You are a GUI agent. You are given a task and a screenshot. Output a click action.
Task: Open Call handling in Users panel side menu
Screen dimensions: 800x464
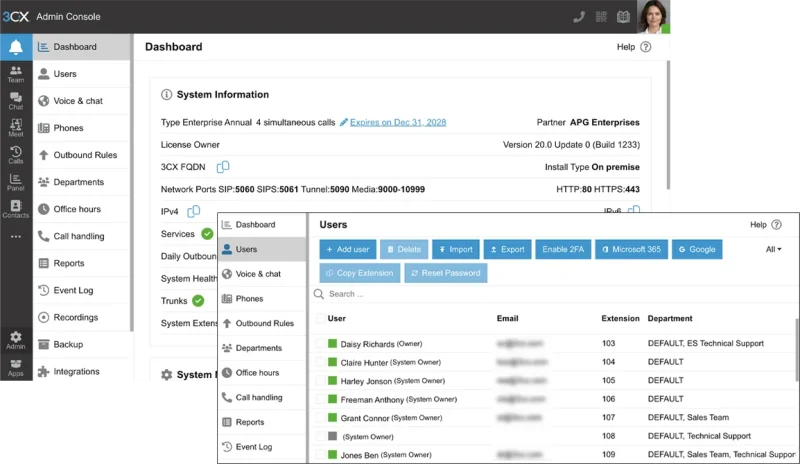click(x=263, y=398)
